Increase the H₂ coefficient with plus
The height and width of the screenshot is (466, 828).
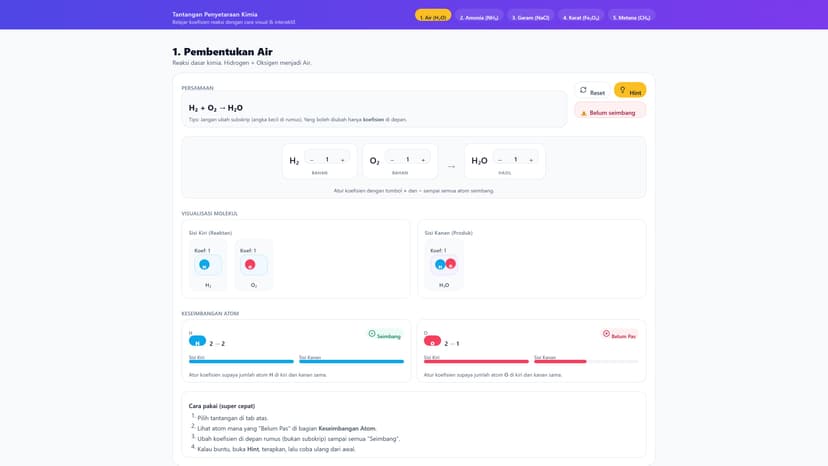(342, 160)
